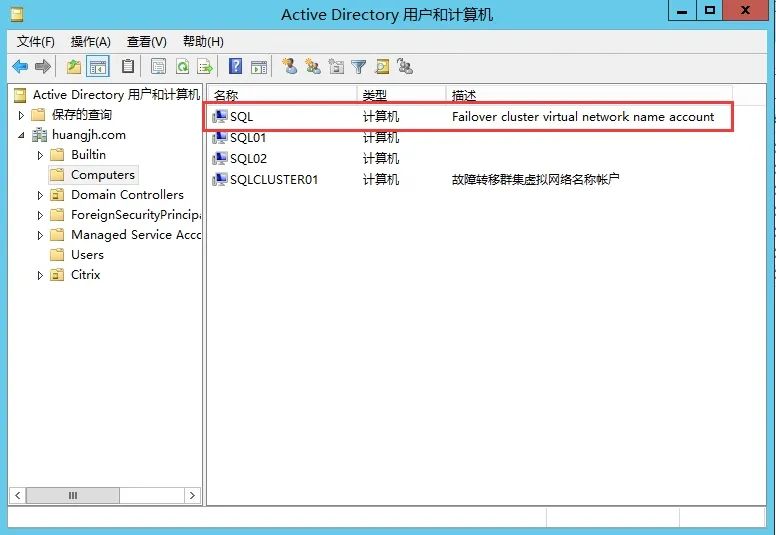Select the SQL computer row name
This screenshot has height=535, width=776.
pos(242,117)
